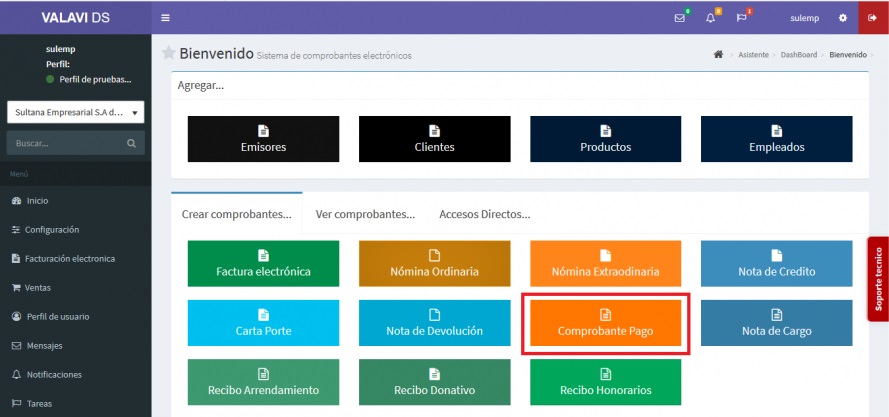The height and width of the screenshot is (417, 889).
Task: Expand Facturación electronica in sidebar
Action: (x=70, y=258)
